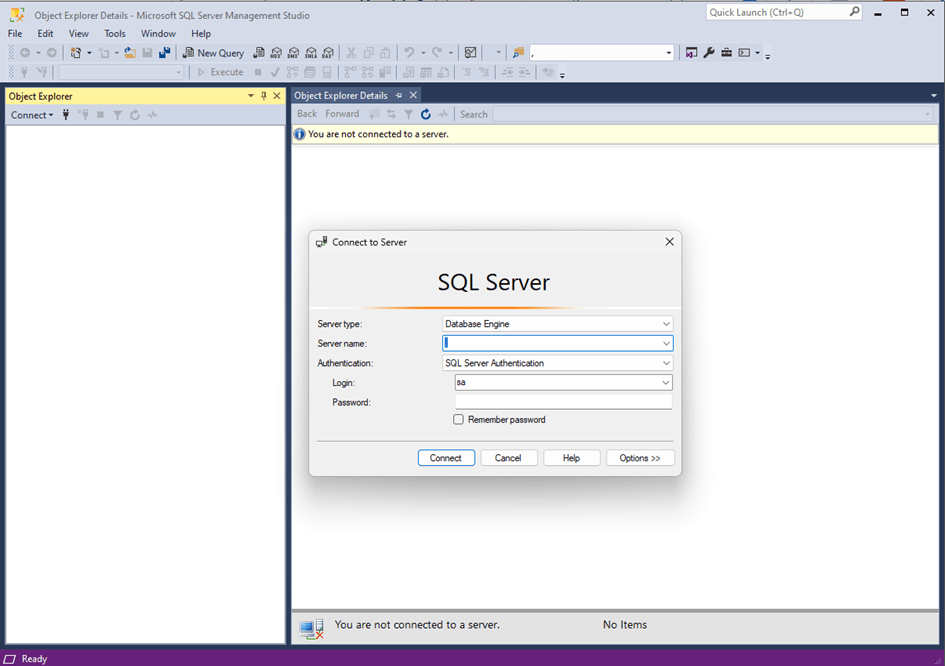Open the Connect dropdown in Object Explorer

(32, 115)
